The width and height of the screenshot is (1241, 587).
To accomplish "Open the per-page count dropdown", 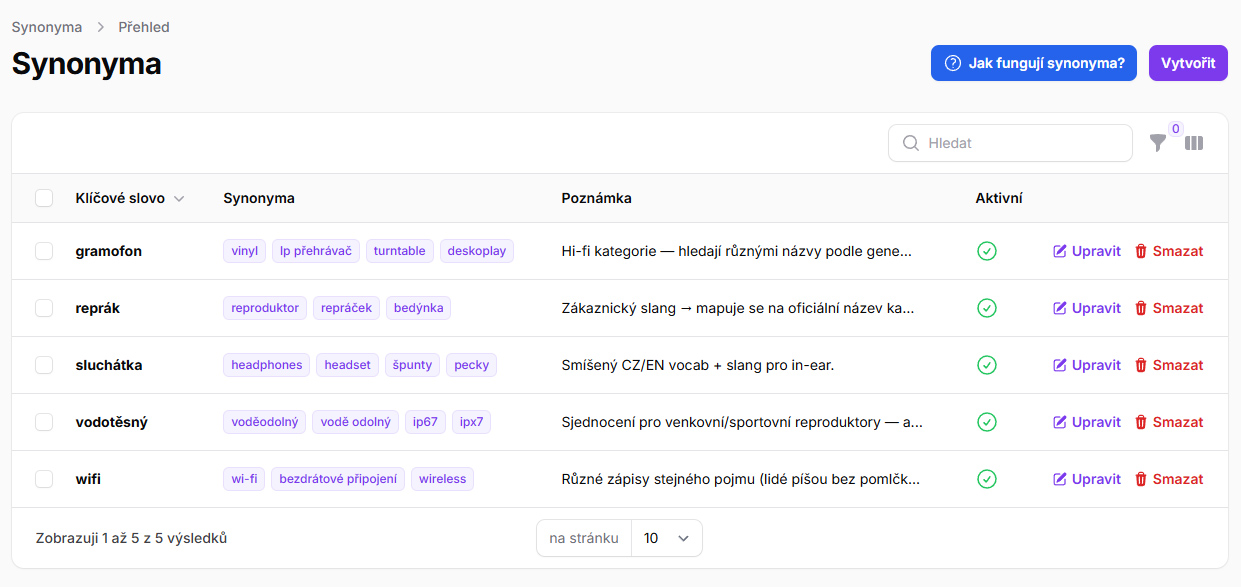I will 667,538.
